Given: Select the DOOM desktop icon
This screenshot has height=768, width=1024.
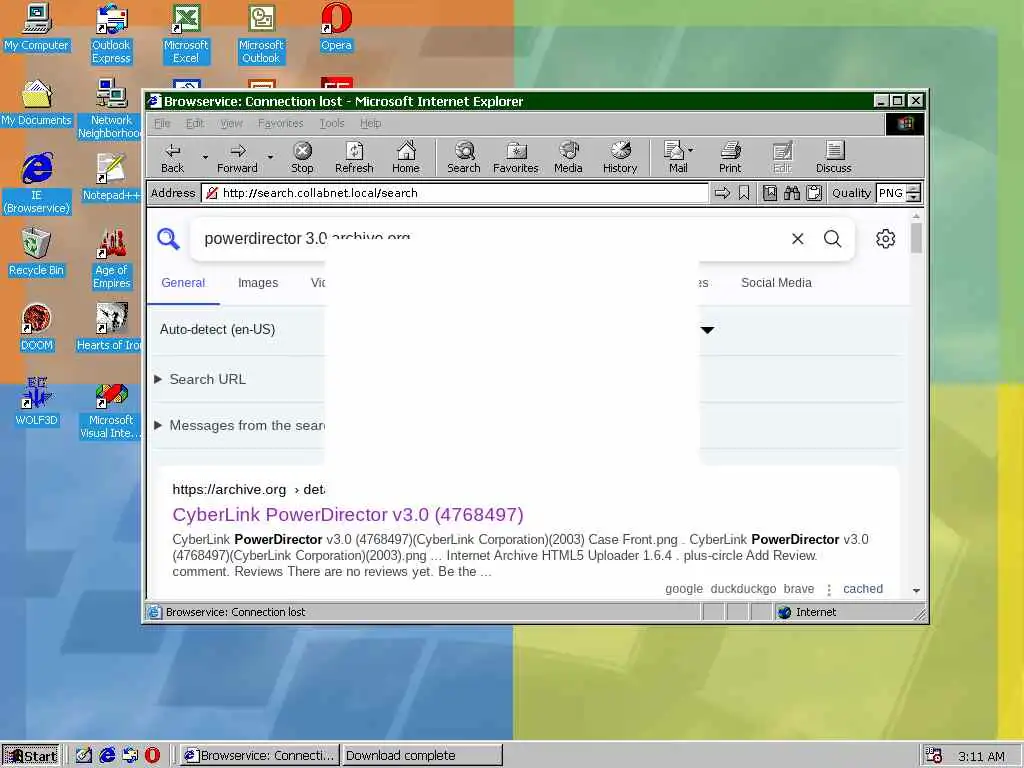Looking at the screenshot, I should coord(36,327).
